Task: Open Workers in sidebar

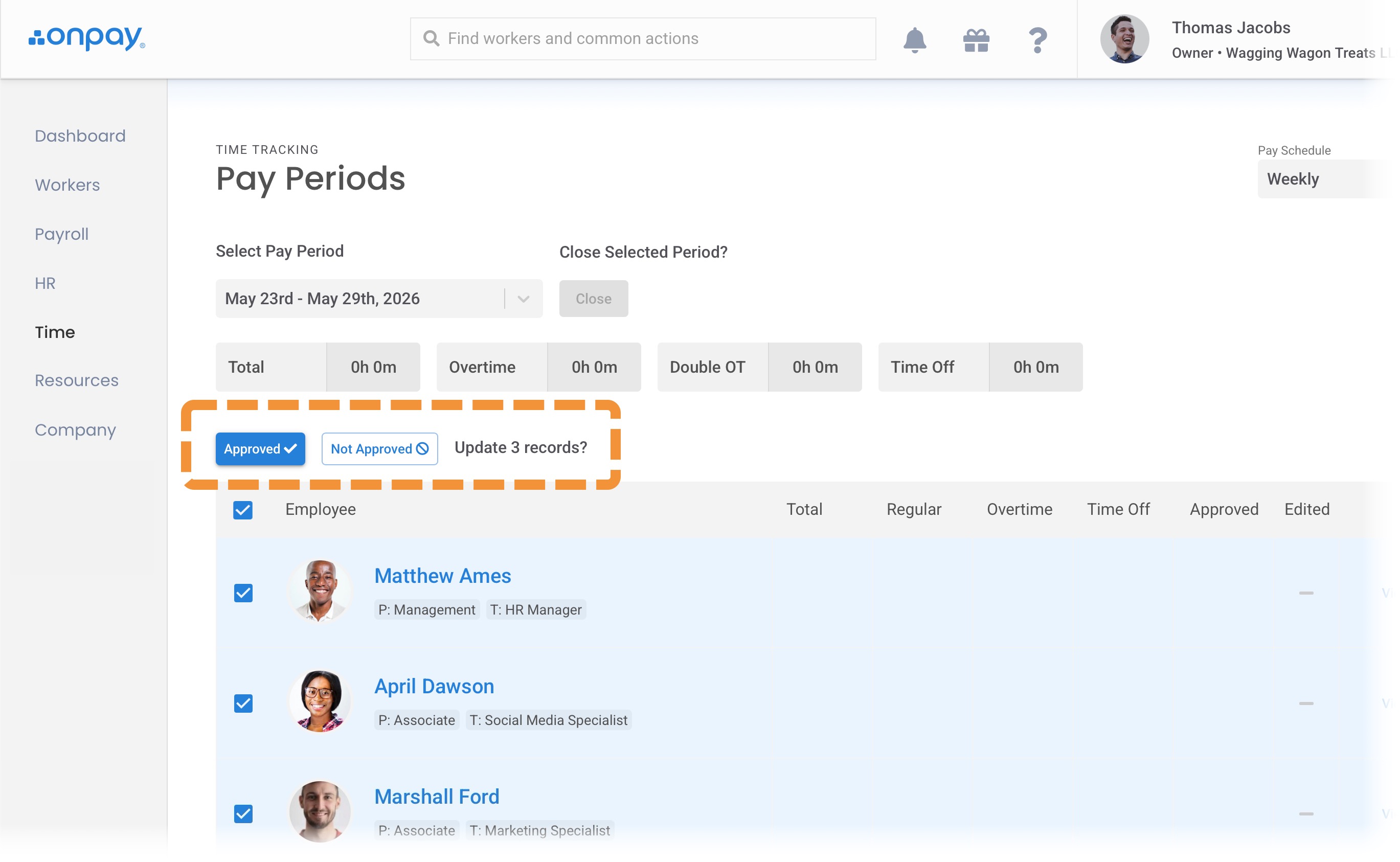Action: click(67, 185)
